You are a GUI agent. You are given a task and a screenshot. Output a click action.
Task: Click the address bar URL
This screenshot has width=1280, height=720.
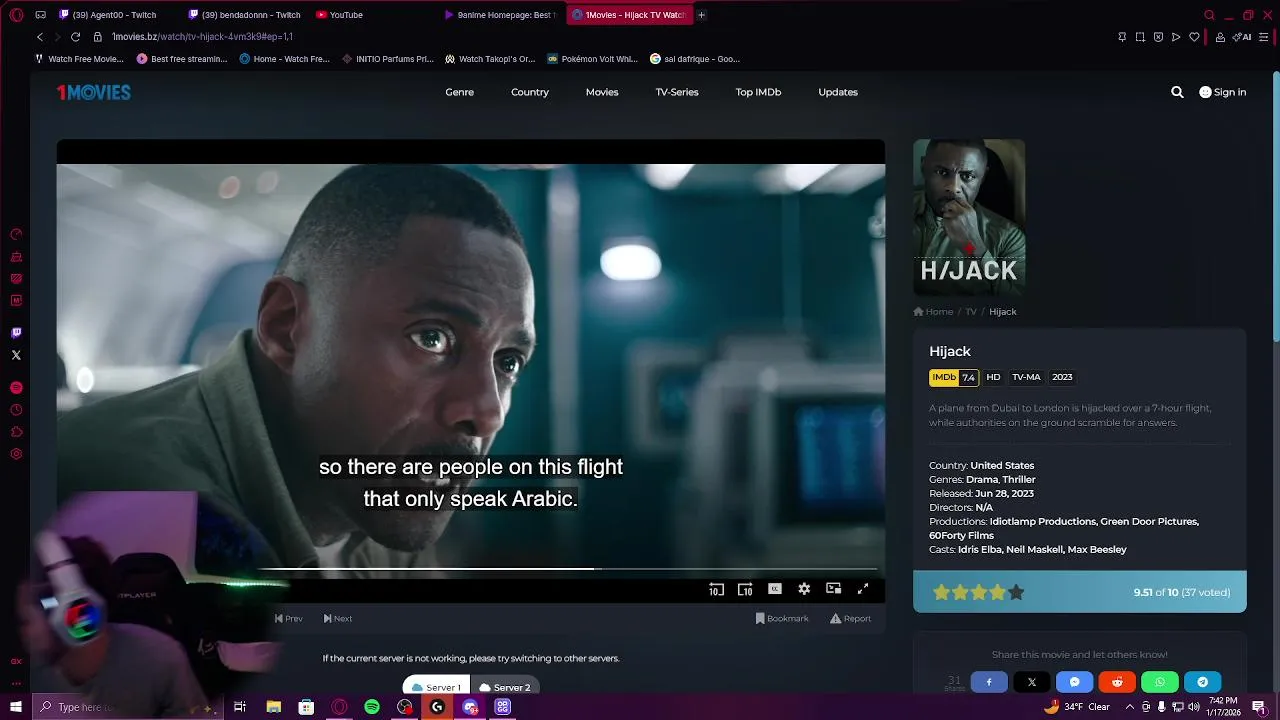coord(202,37)
